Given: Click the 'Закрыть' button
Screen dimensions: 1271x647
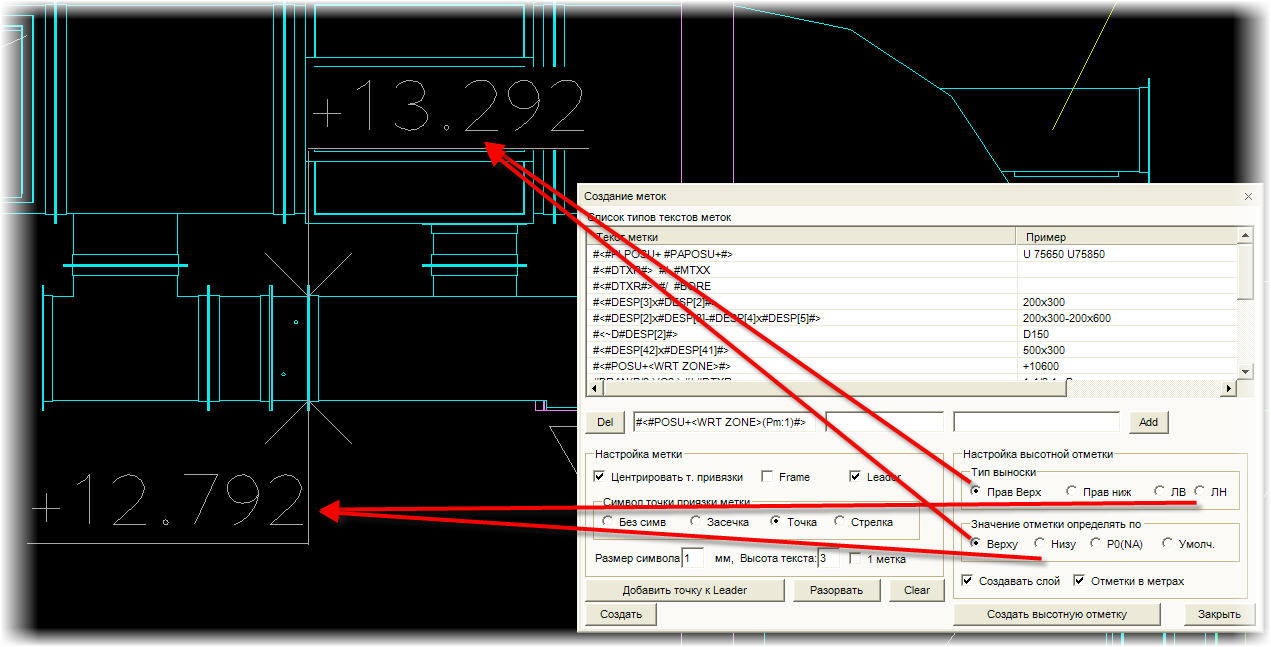Looking at the screenshot, I should pyautogui.click(x=1219, y=614).
